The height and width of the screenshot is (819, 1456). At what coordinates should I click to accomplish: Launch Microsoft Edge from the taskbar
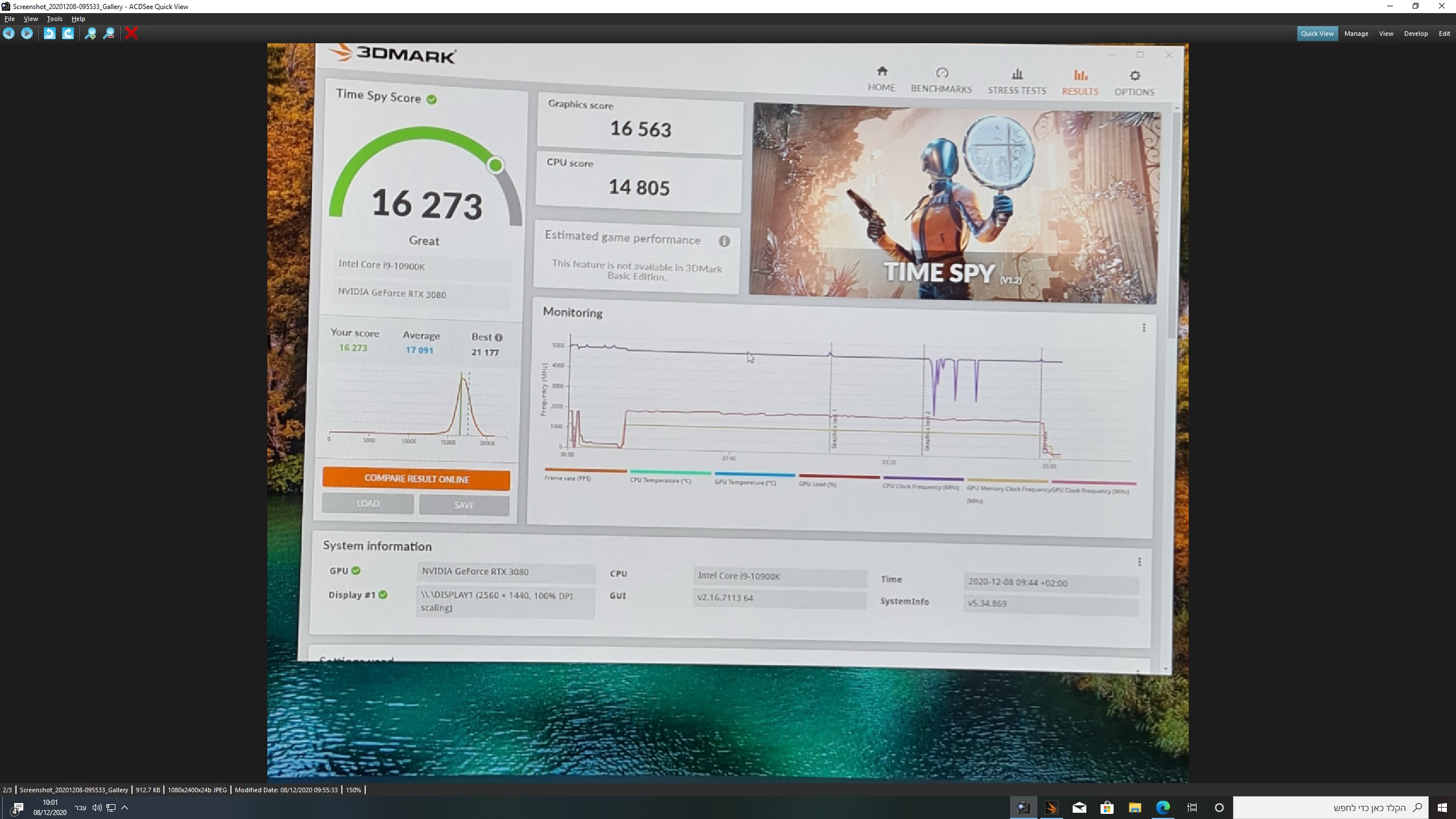(1163, 807)
